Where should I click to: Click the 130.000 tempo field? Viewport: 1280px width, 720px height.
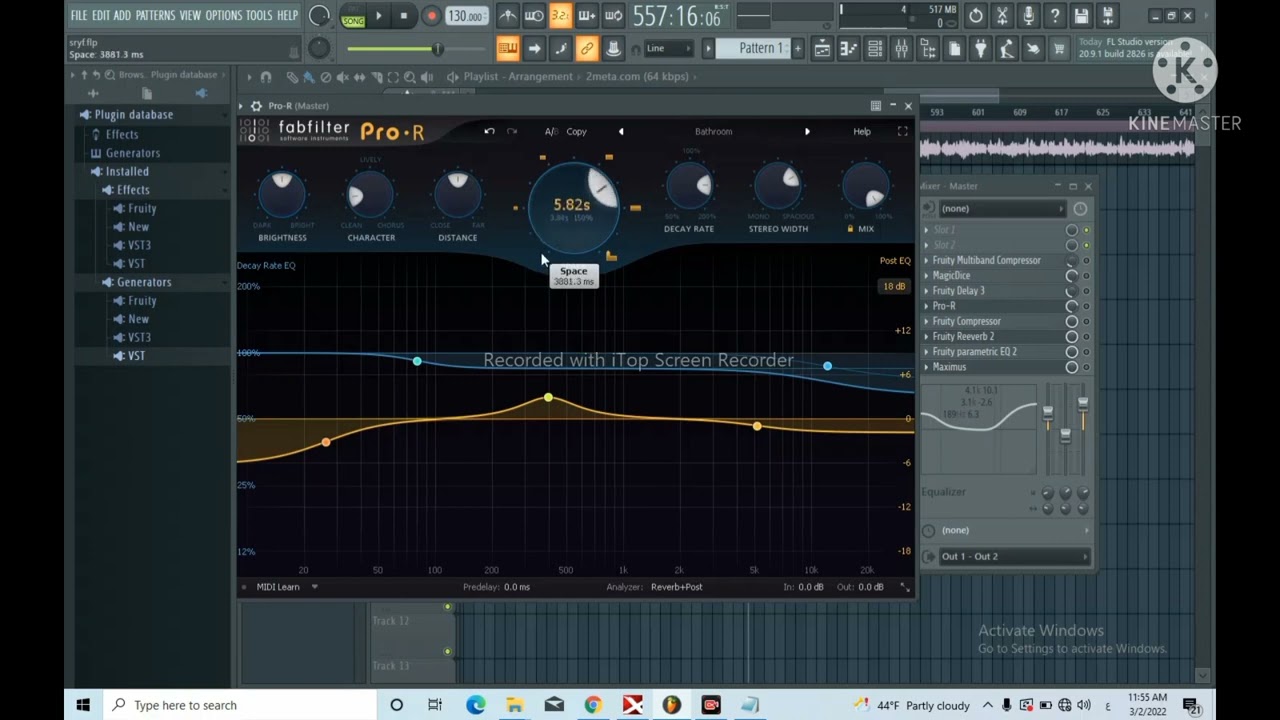(x=465, y=16)
